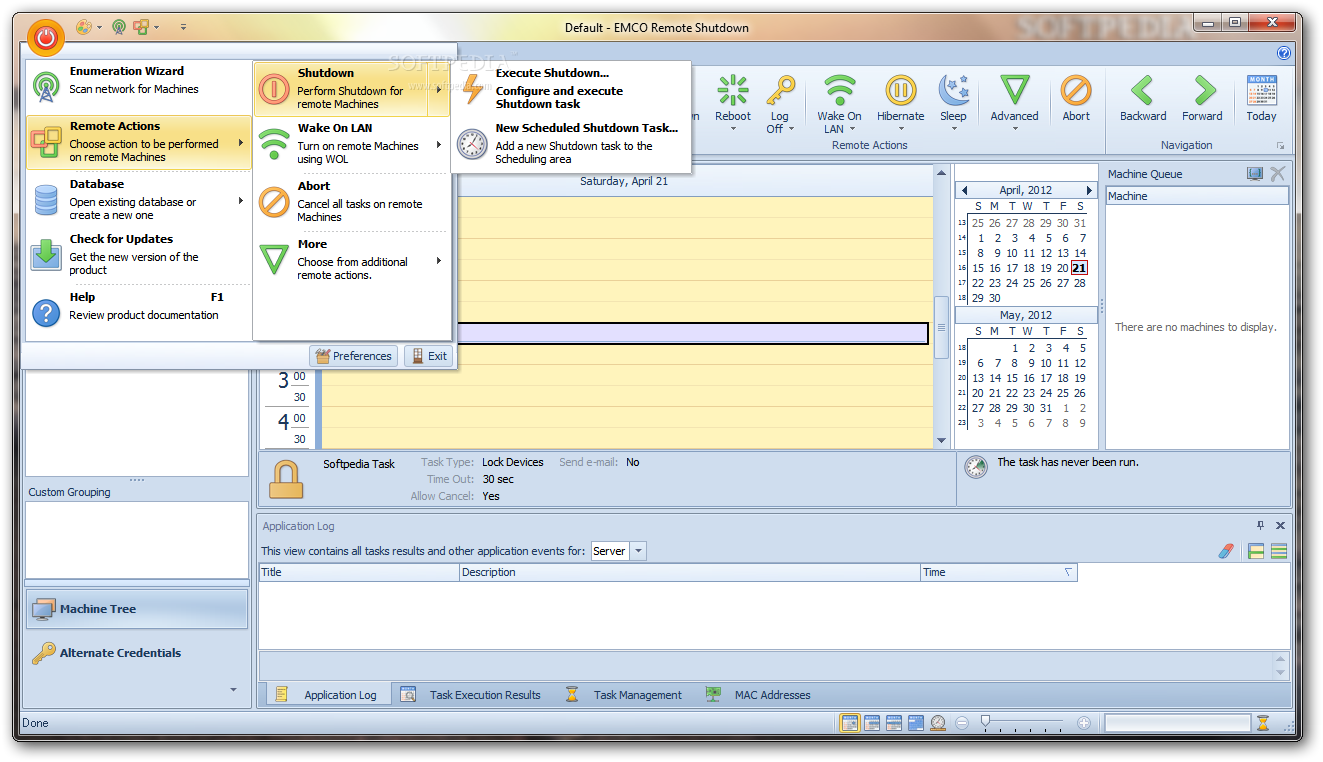The height and width of the screenshot is (762, 1323).
Task: Click zoom in plus in status bar
Action: [x=1083, y=723]
